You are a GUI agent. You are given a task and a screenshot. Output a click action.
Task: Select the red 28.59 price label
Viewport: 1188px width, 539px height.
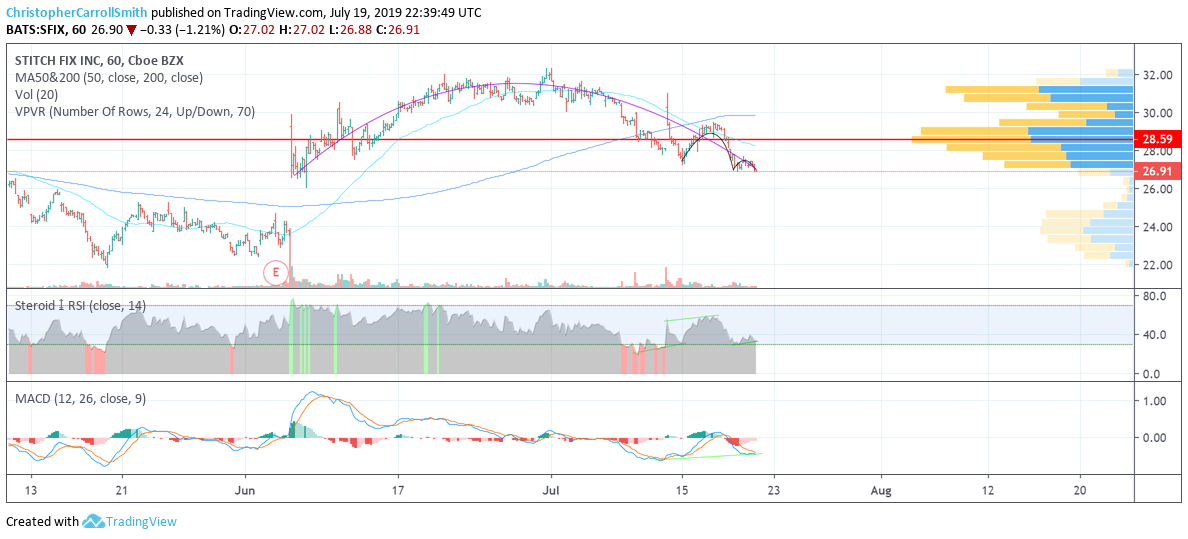tap(1158, 139)
